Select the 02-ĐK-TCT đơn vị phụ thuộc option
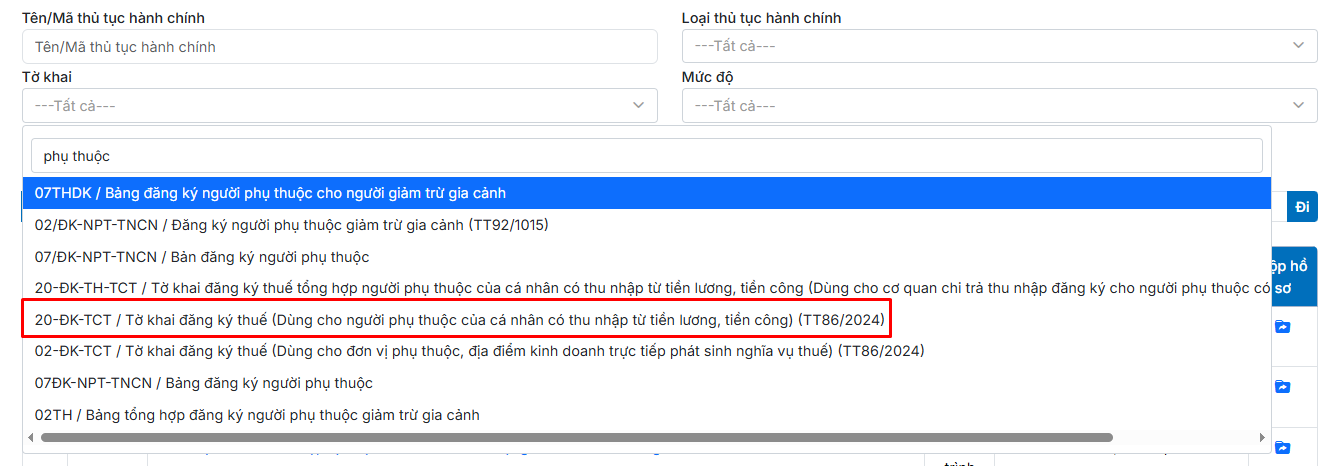The width and height of the screenshot is (1329, 466). tap(647, 351)
